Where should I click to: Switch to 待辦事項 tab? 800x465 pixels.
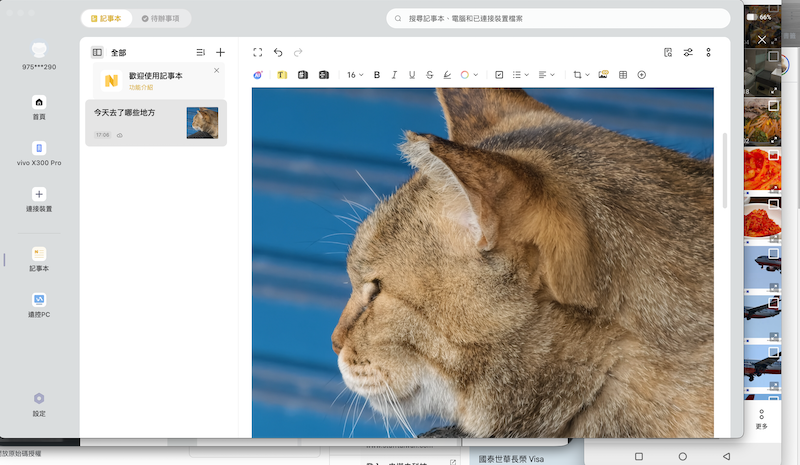pos(160,18)
